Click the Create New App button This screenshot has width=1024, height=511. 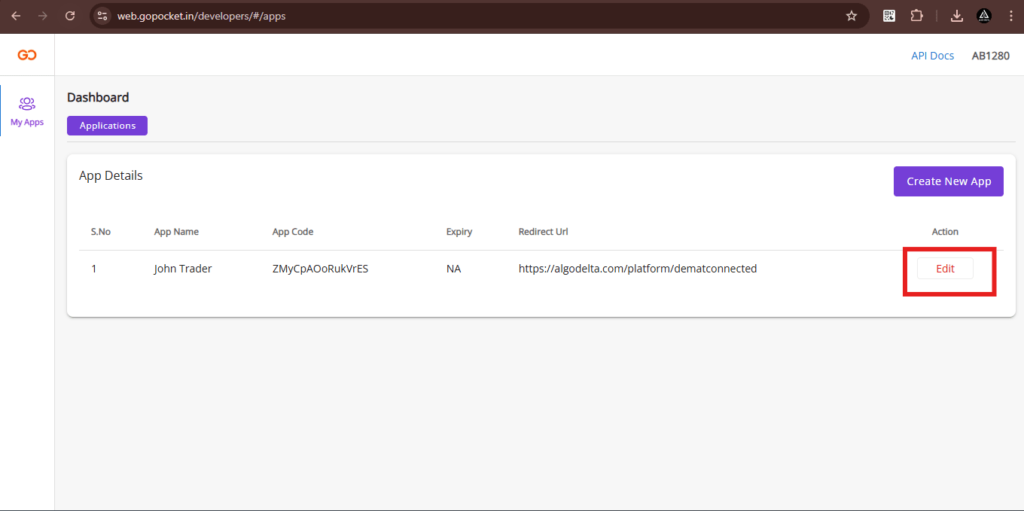click(x=948, y=181)
